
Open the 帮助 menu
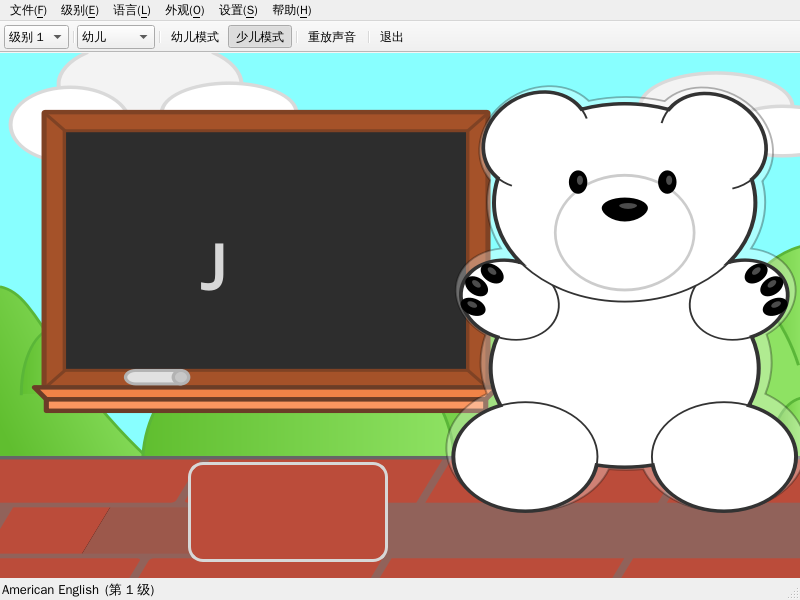pyautogui.click(x=292, y=10)
